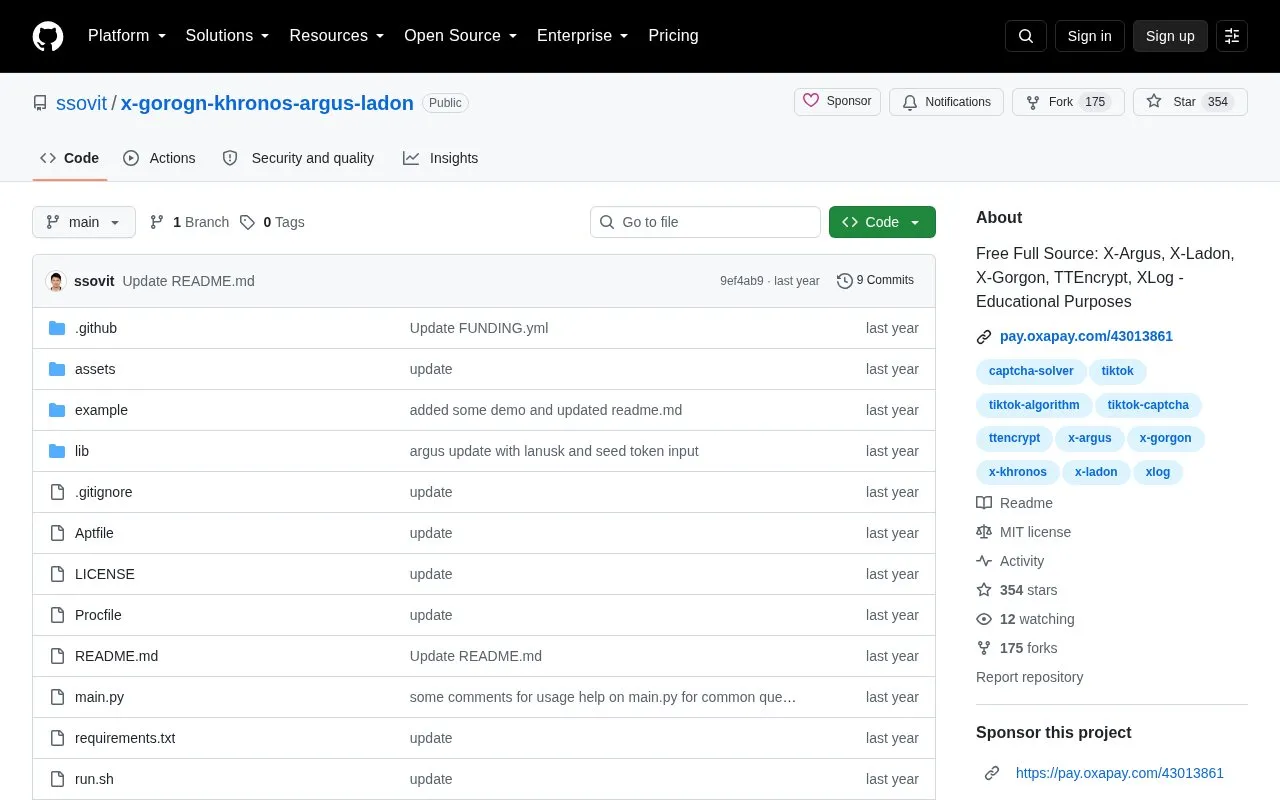1280x800 pixels.
Task: Click the Sign up button
Action: pyautogui.click(x=1170, y=36)
